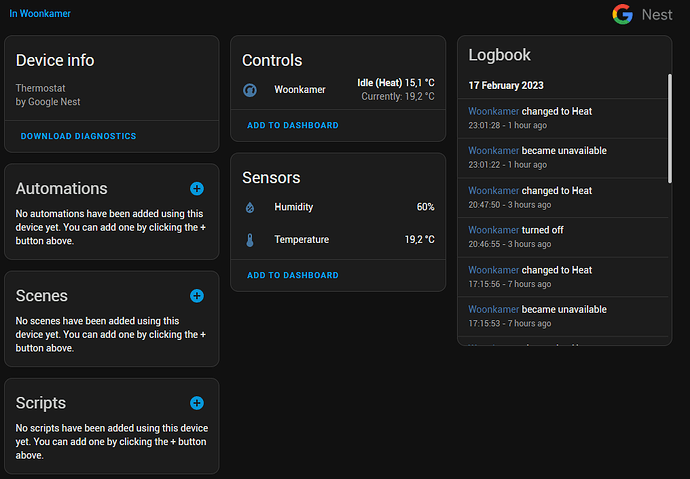Click the Google logo icon
The height and width of the screenshot is (479, 690).
tap(623, 15)
